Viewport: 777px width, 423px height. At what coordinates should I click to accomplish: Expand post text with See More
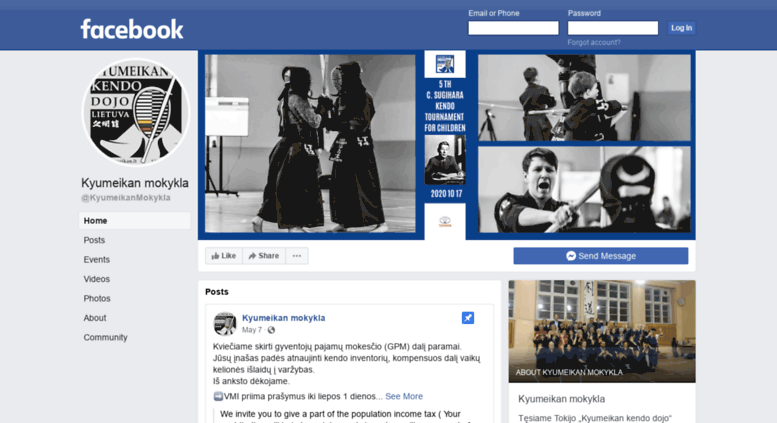tap(404, 396)
